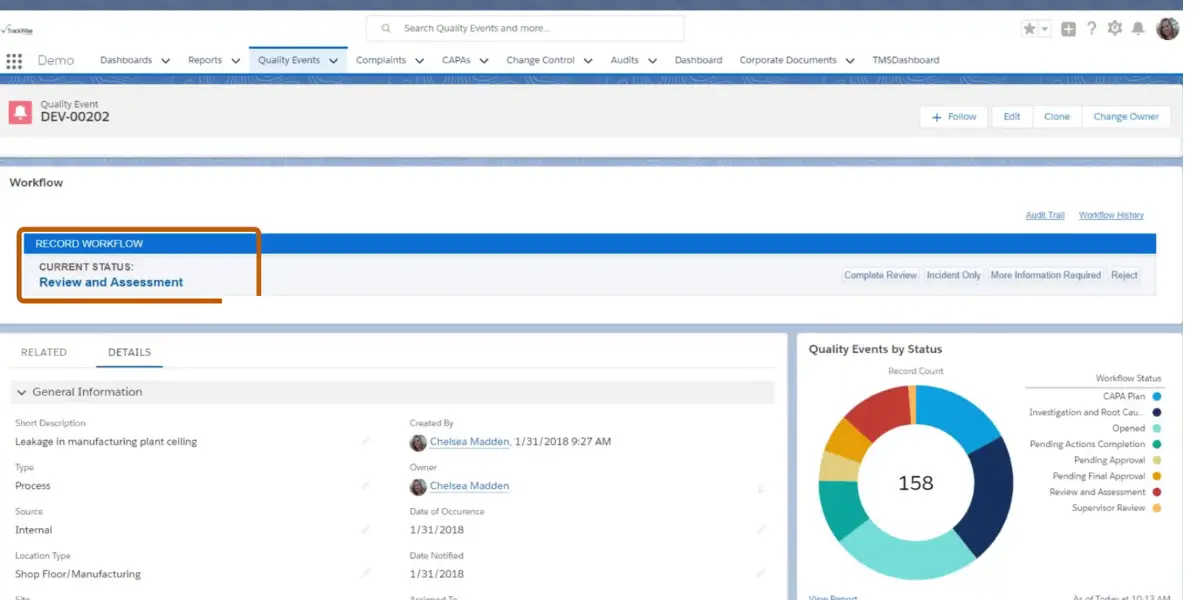Open the global actions plus icon
This screenshot has height=600, width=1200.
(1068, 29)
